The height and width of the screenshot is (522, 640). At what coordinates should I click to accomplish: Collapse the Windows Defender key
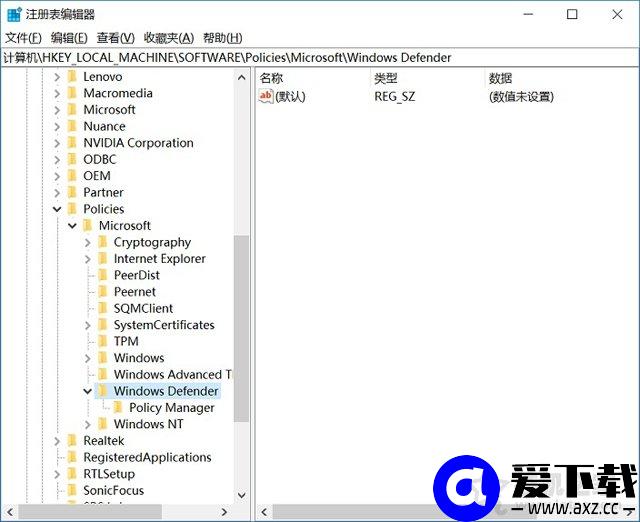coord(87,391)
